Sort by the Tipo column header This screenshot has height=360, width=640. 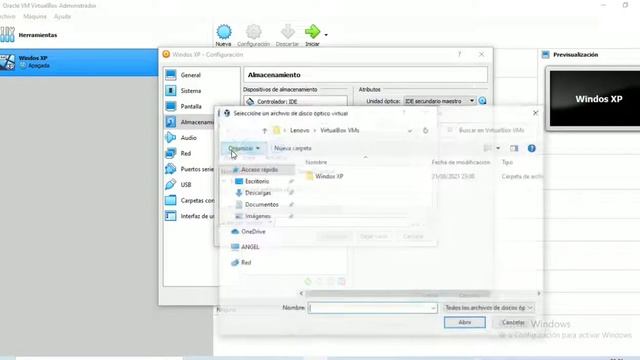[507, 162]
